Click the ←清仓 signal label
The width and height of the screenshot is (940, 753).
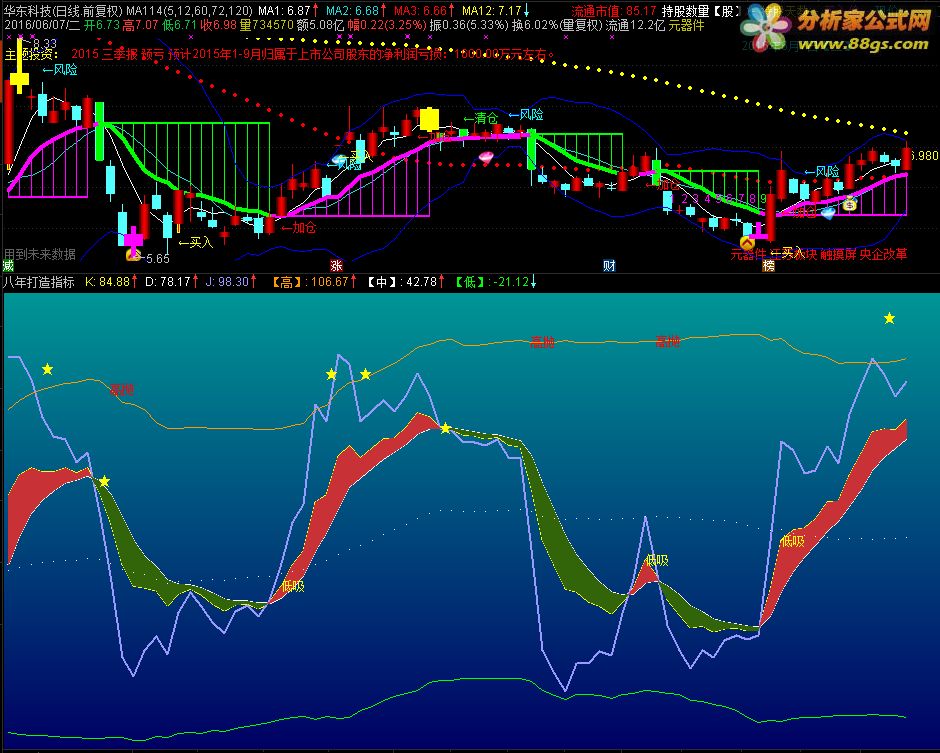(481, 118)
